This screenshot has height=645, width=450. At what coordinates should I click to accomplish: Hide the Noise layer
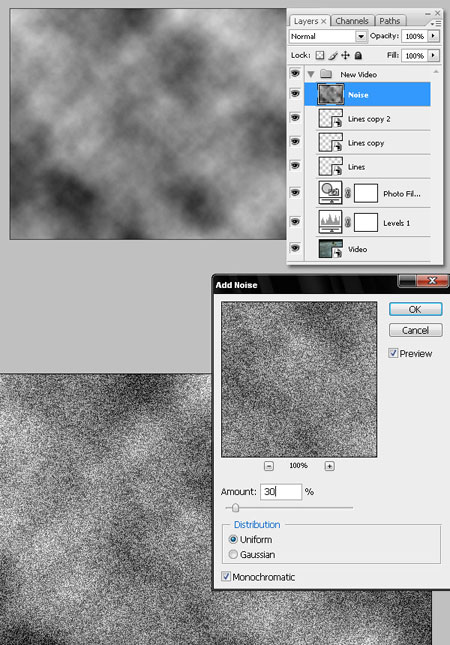pos(295,94)
